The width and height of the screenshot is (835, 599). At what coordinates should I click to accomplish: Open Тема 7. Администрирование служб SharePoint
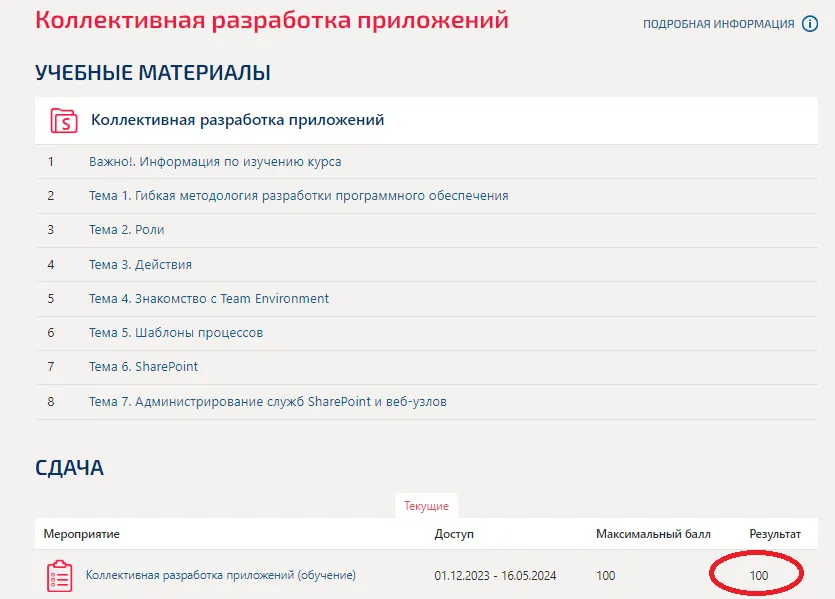coord(267,402)
